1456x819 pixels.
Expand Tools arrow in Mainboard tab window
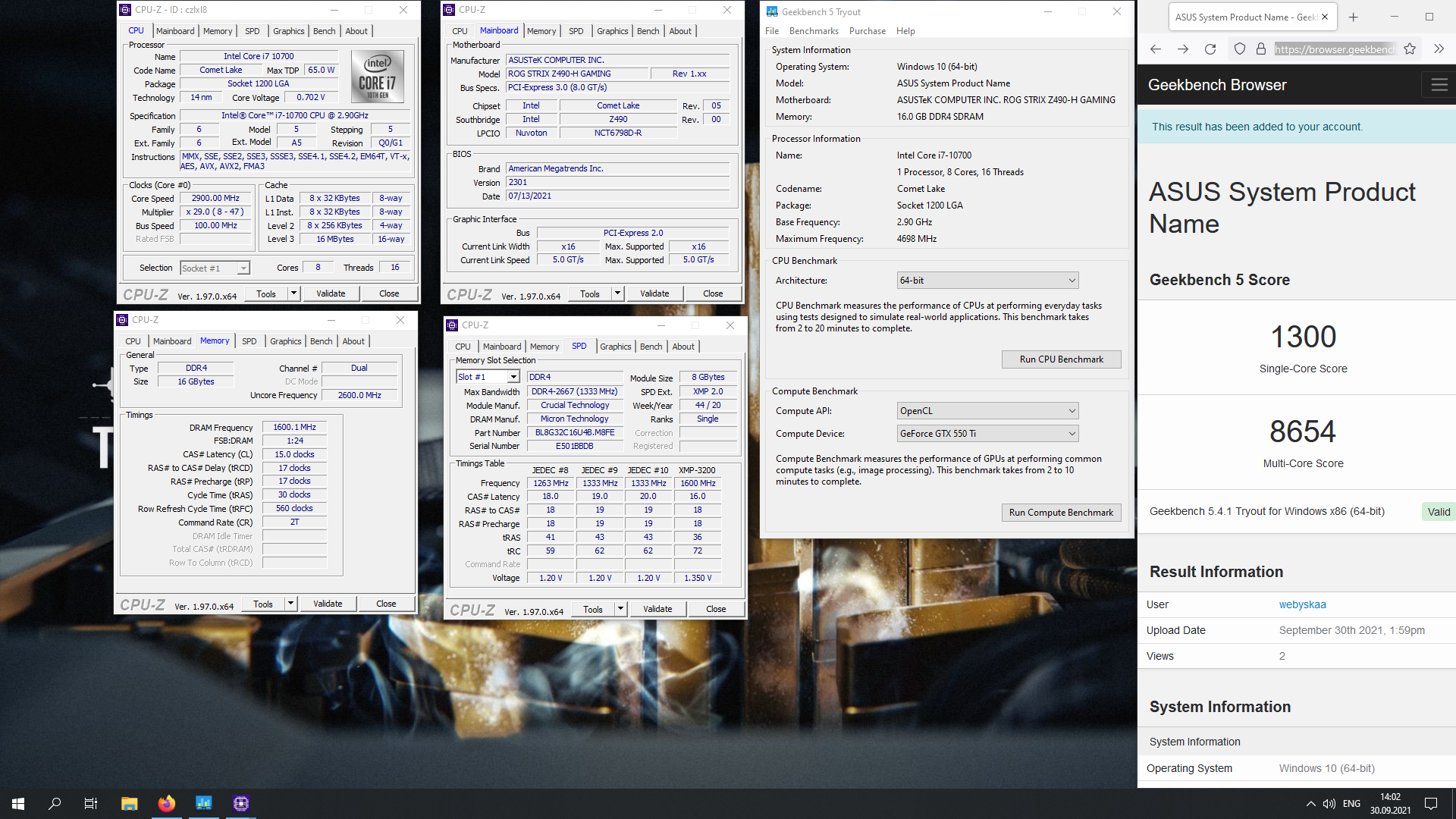point(618,293)
